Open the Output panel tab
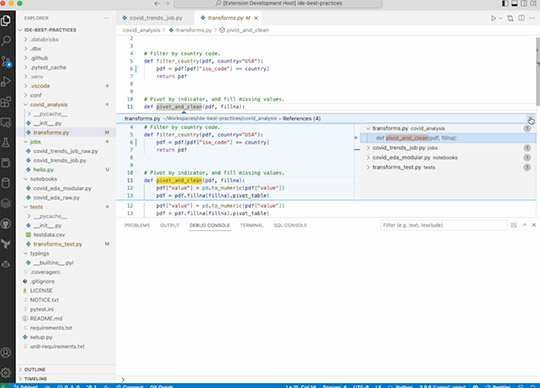 point(169,225)
